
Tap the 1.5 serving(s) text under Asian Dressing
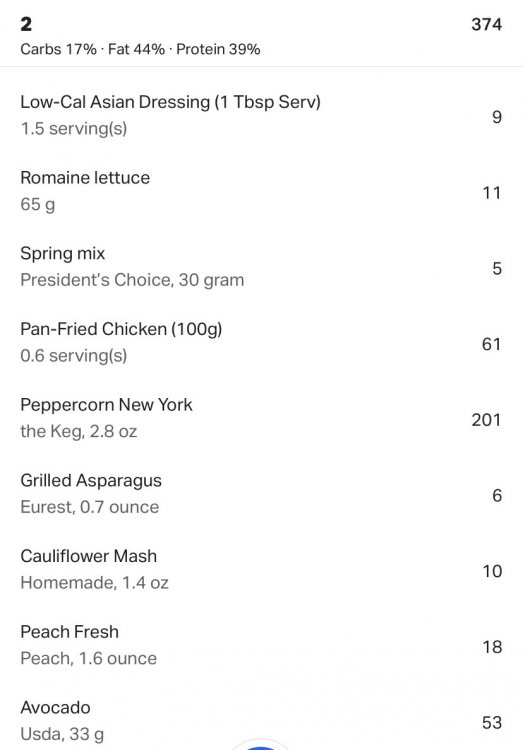tap(74, 129)
